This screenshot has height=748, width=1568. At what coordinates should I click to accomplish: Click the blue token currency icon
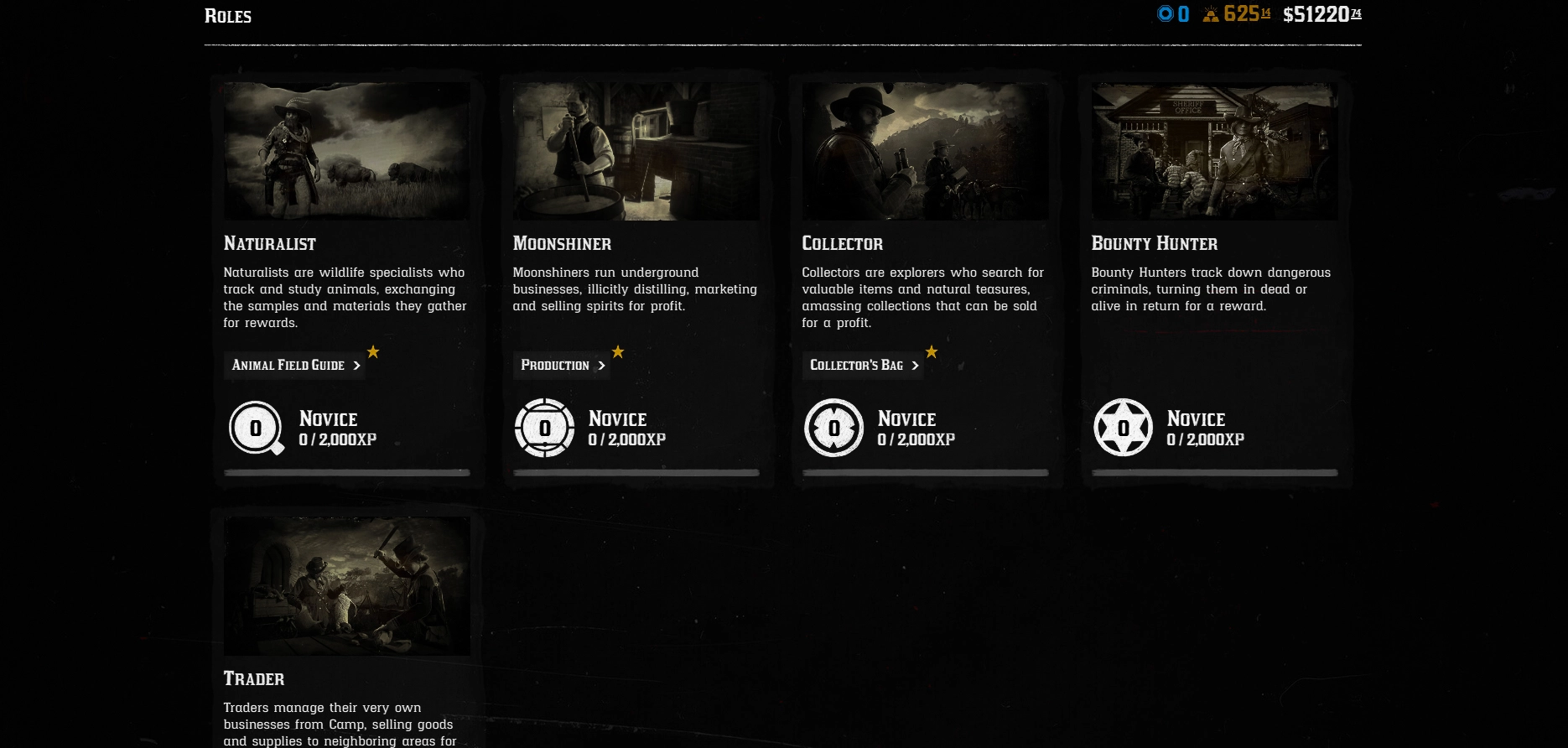pyautogui.click(x=1166, y=13)
